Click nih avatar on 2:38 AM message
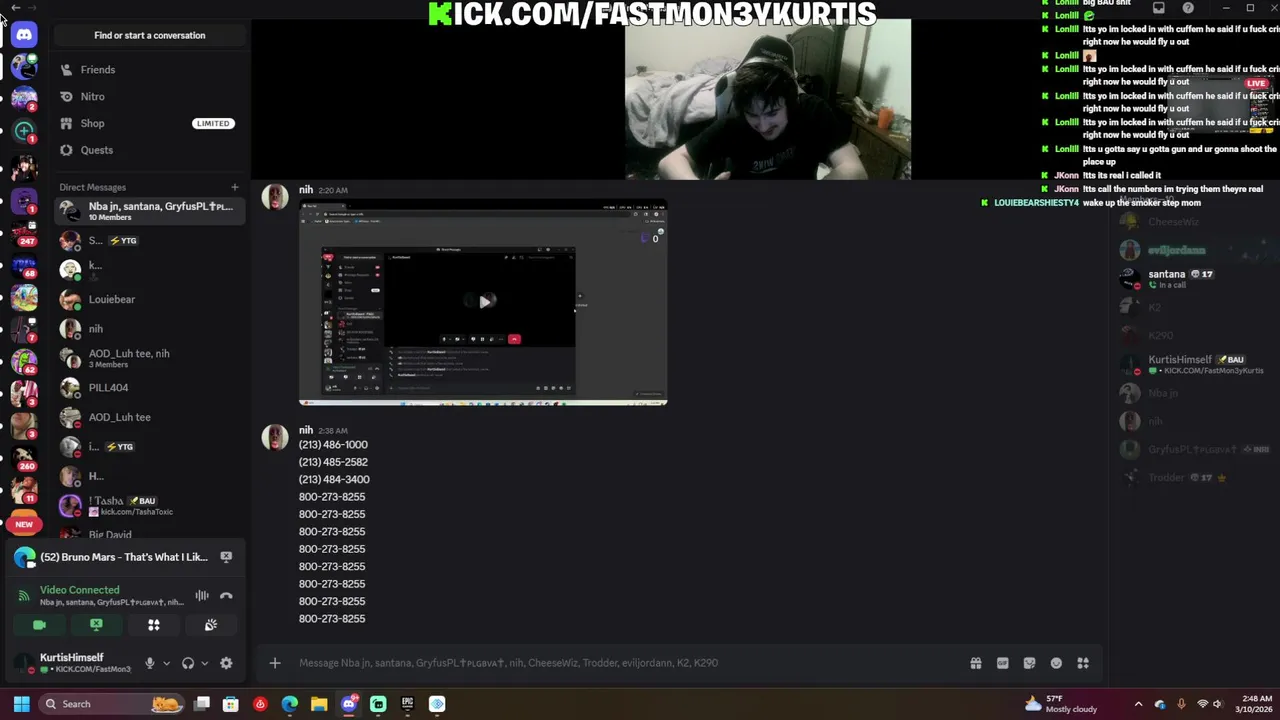Image resolution: width=1280 pixels, height=720 pixels. [x=275, y=437]
